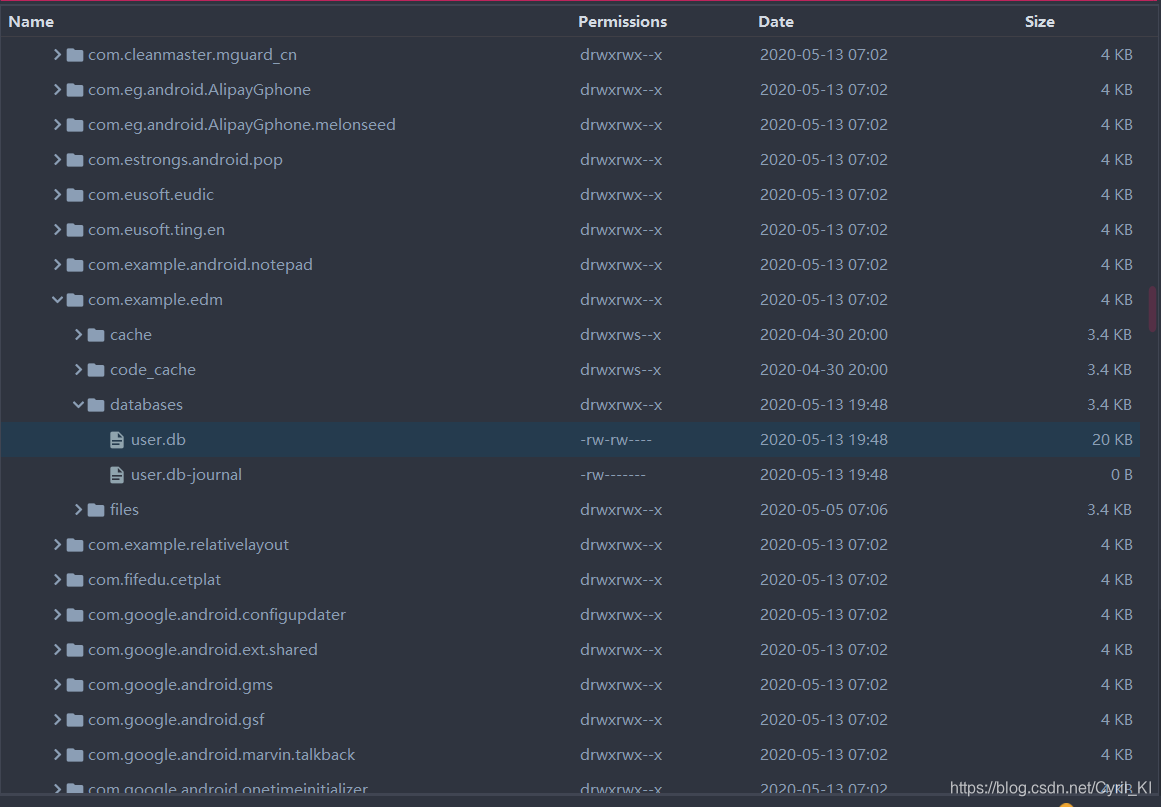Collapse the databases folder

[78, 405]
